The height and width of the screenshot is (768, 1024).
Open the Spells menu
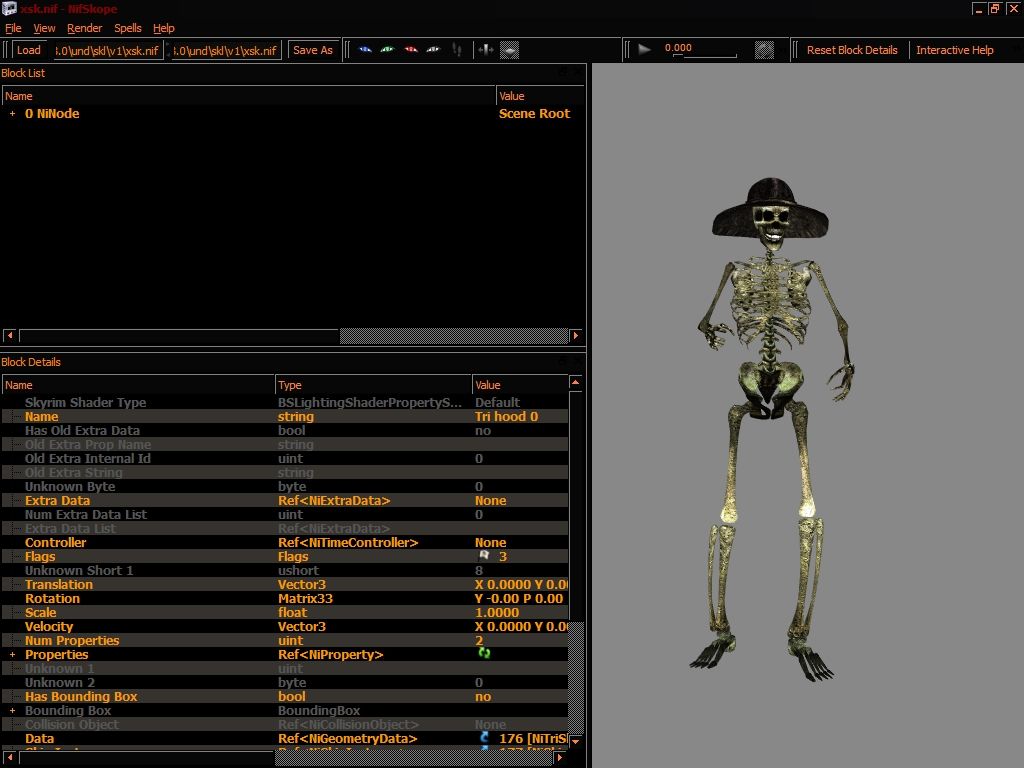pos(127,28)
